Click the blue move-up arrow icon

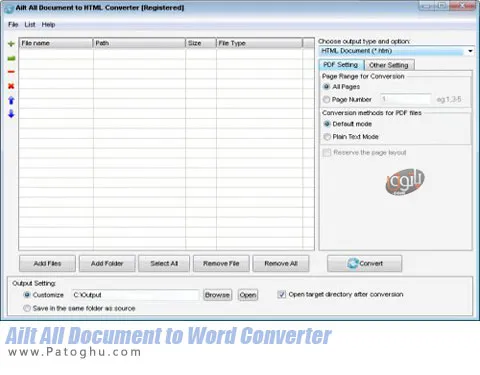tap(11, 100)
